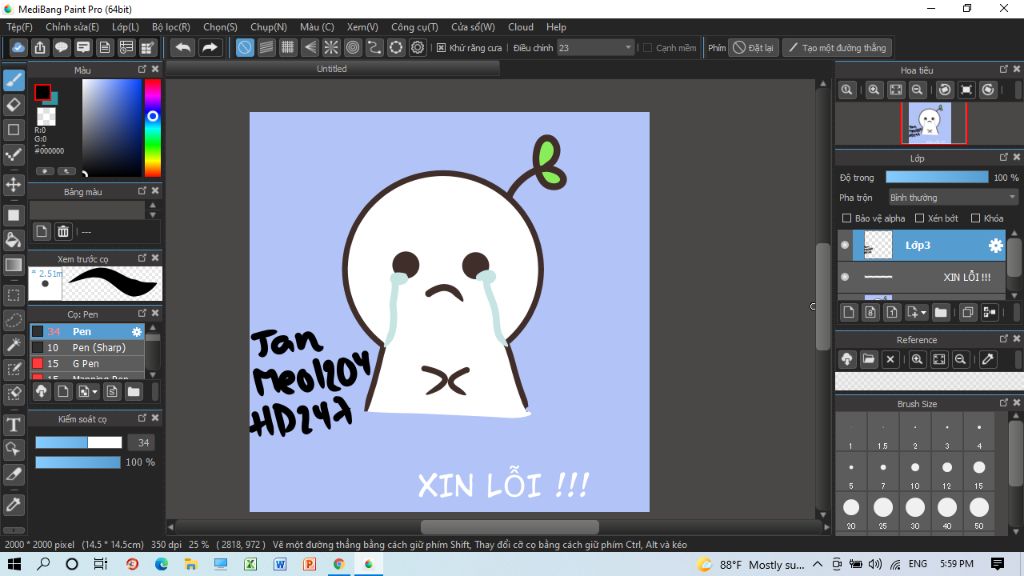Pop out the Màu color panel
The height and width of the screenshot is (576, 1024).
click(142, 69)
